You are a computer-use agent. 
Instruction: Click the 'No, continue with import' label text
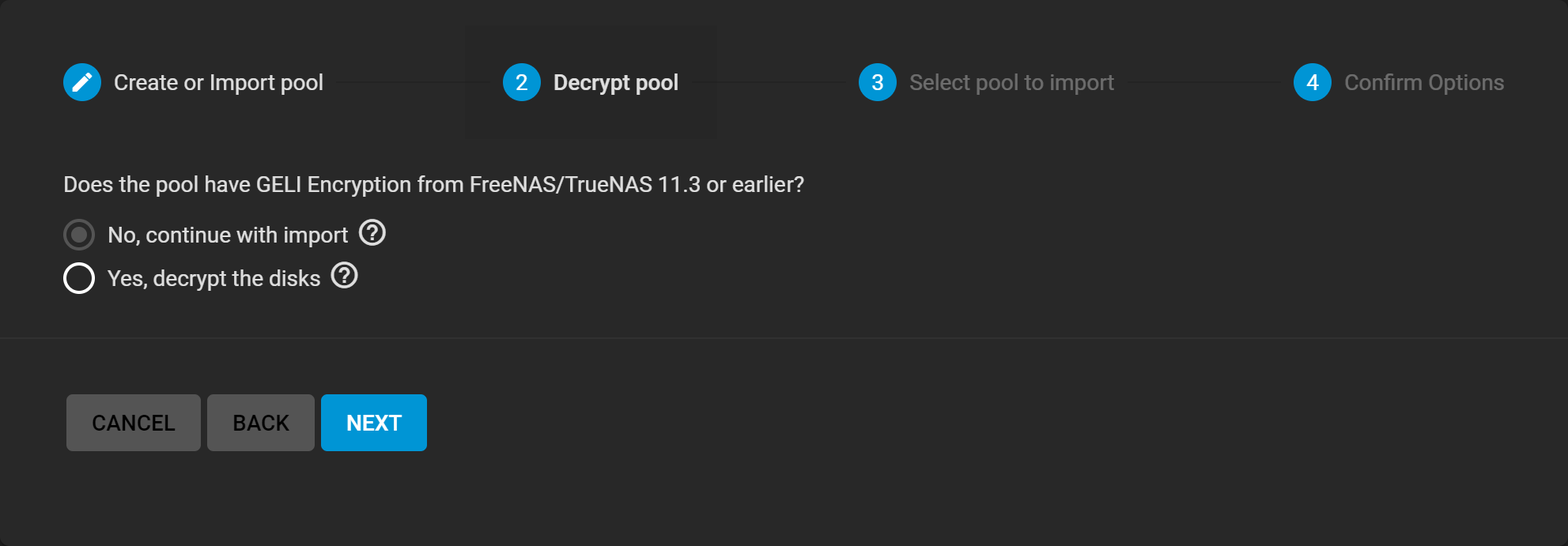tap(228, 235)
